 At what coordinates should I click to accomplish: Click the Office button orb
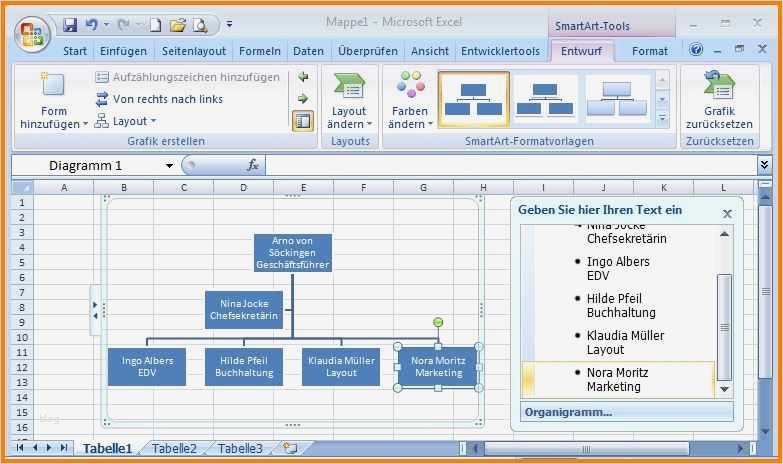click(x=32, y=35)
